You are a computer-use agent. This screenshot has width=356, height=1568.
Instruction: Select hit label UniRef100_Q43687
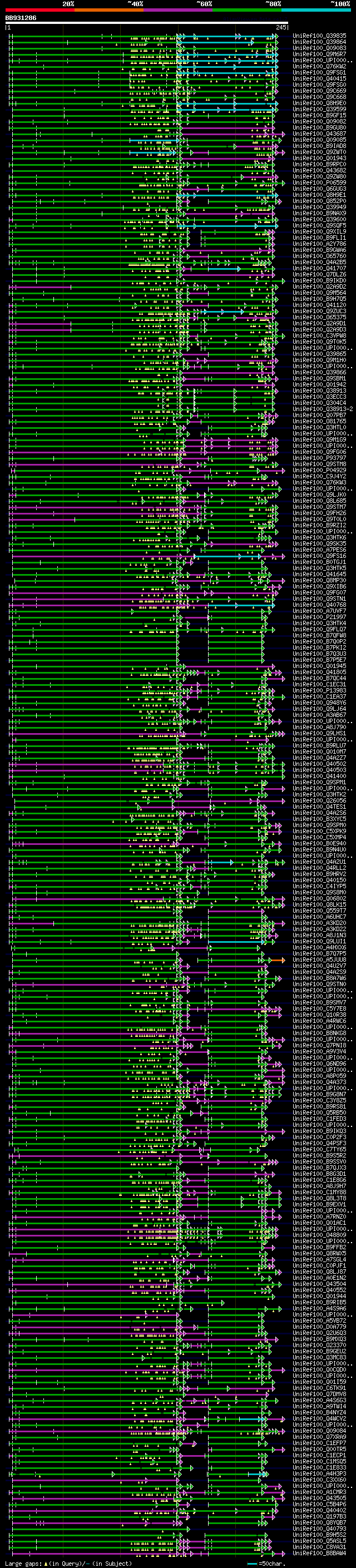point(319,134)
